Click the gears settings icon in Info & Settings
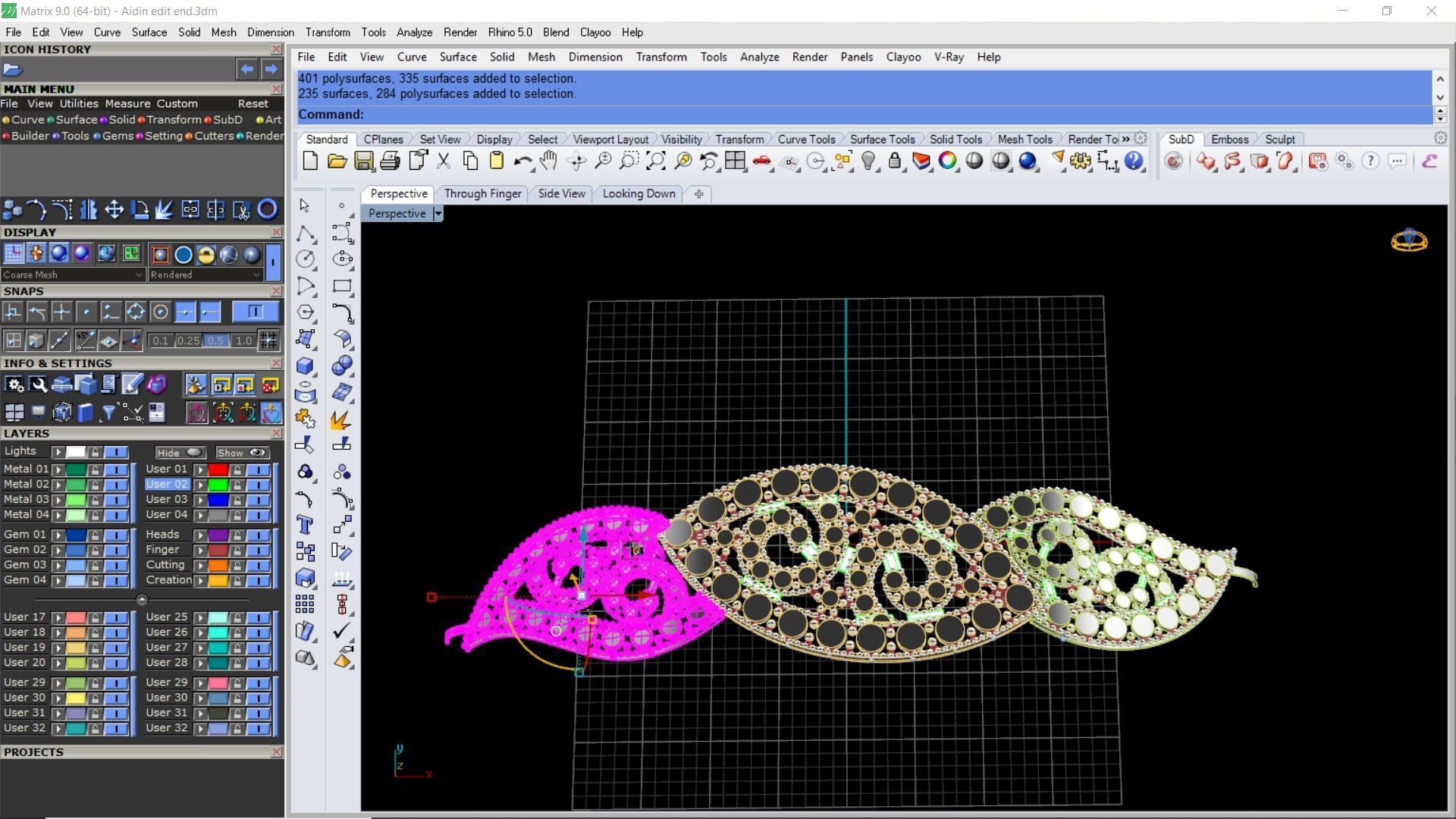Image resolution: width=1456 pixels, height=819 pixels. point(14,385)
